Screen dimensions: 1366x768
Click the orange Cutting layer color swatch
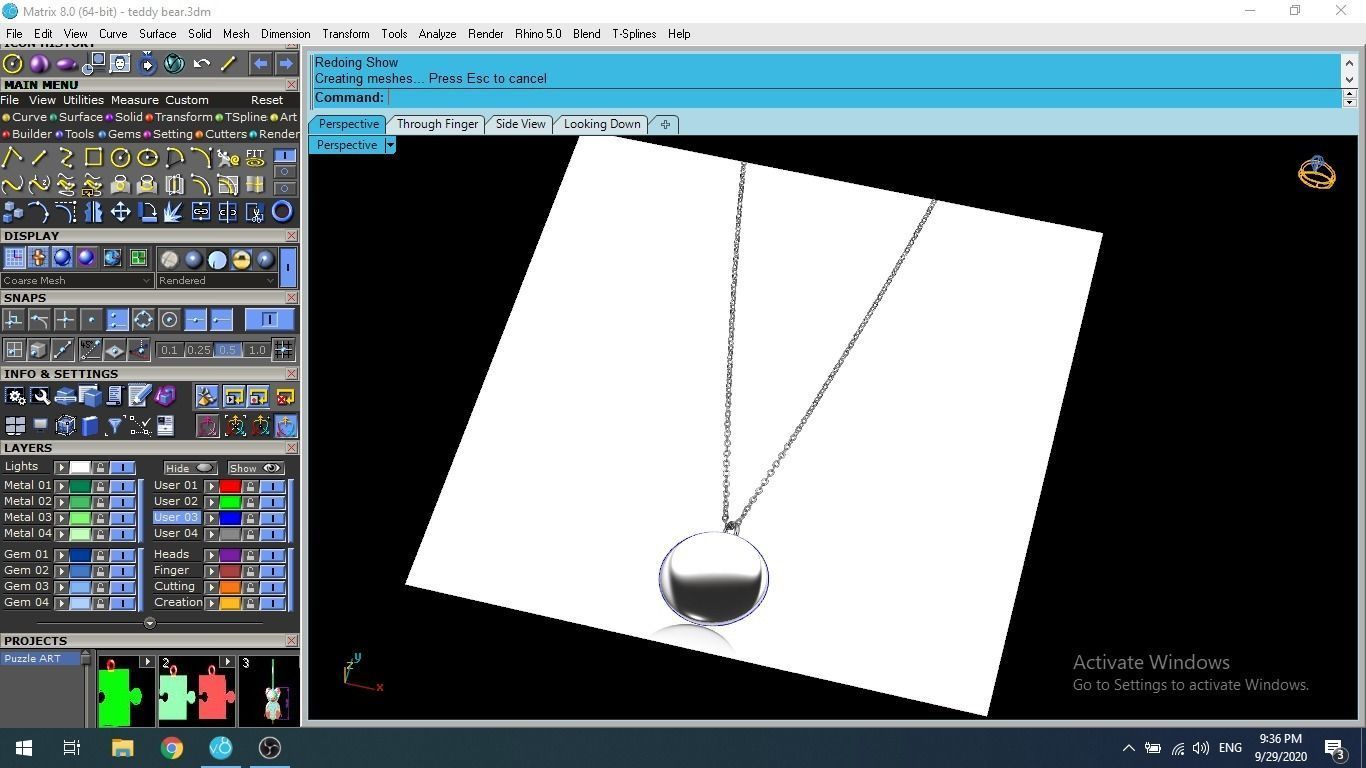click(x=230, y=587)
